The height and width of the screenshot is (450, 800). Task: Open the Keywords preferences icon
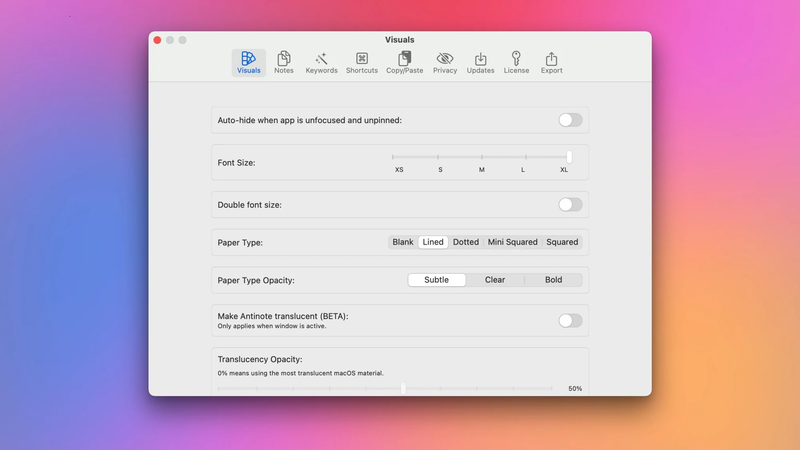pos(321,62)
